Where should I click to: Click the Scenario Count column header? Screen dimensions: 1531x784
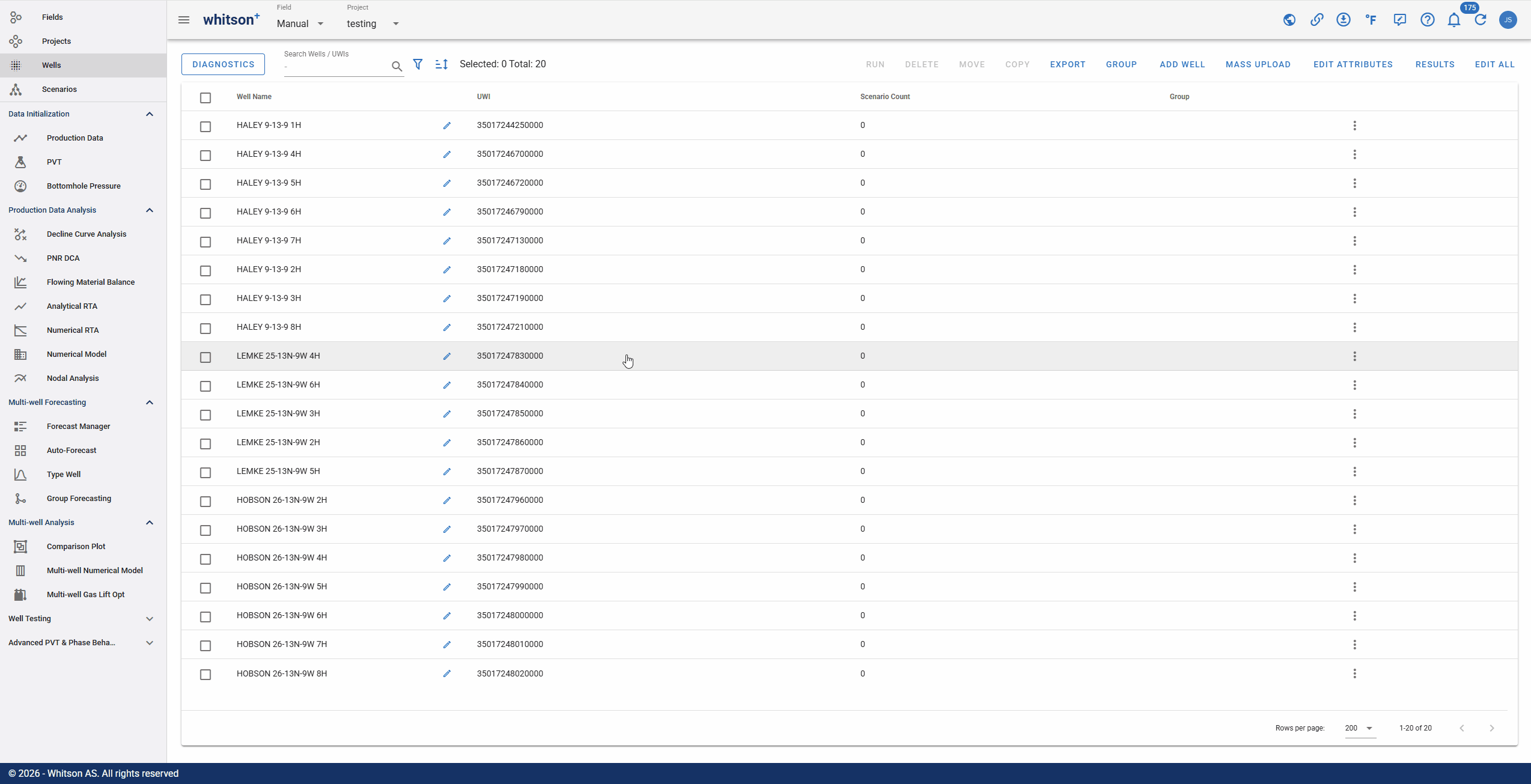(885, 97)
